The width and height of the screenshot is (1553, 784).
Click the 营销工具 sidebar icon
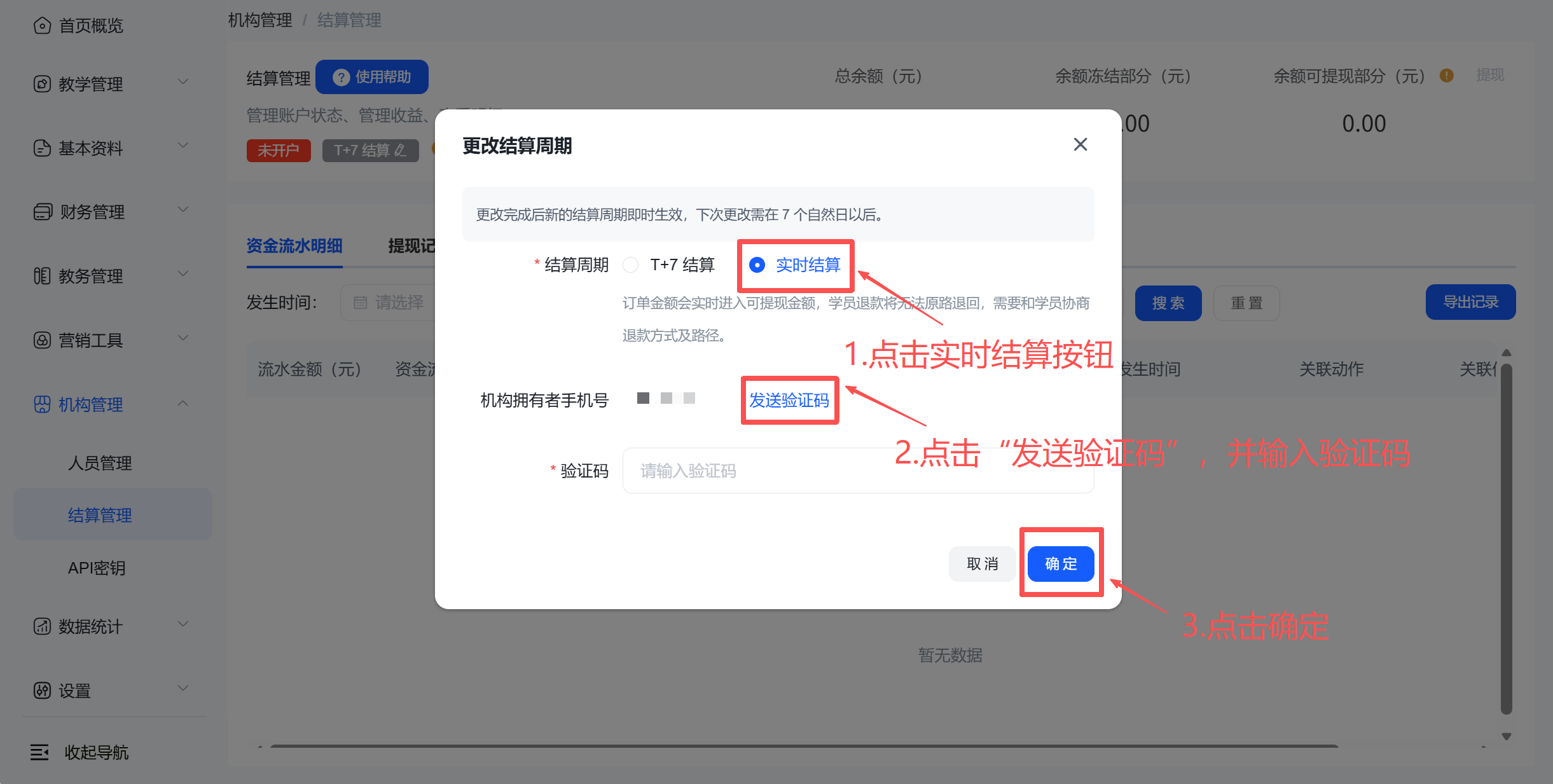coord(42,340)
